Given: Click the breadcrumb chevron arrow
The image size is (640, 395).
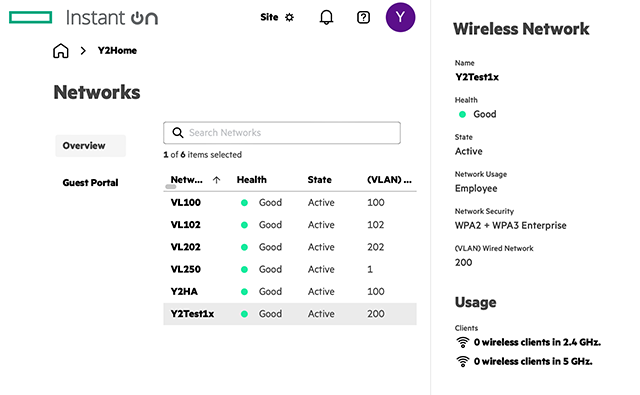Looking at the screenshot, I should point(83,51).
